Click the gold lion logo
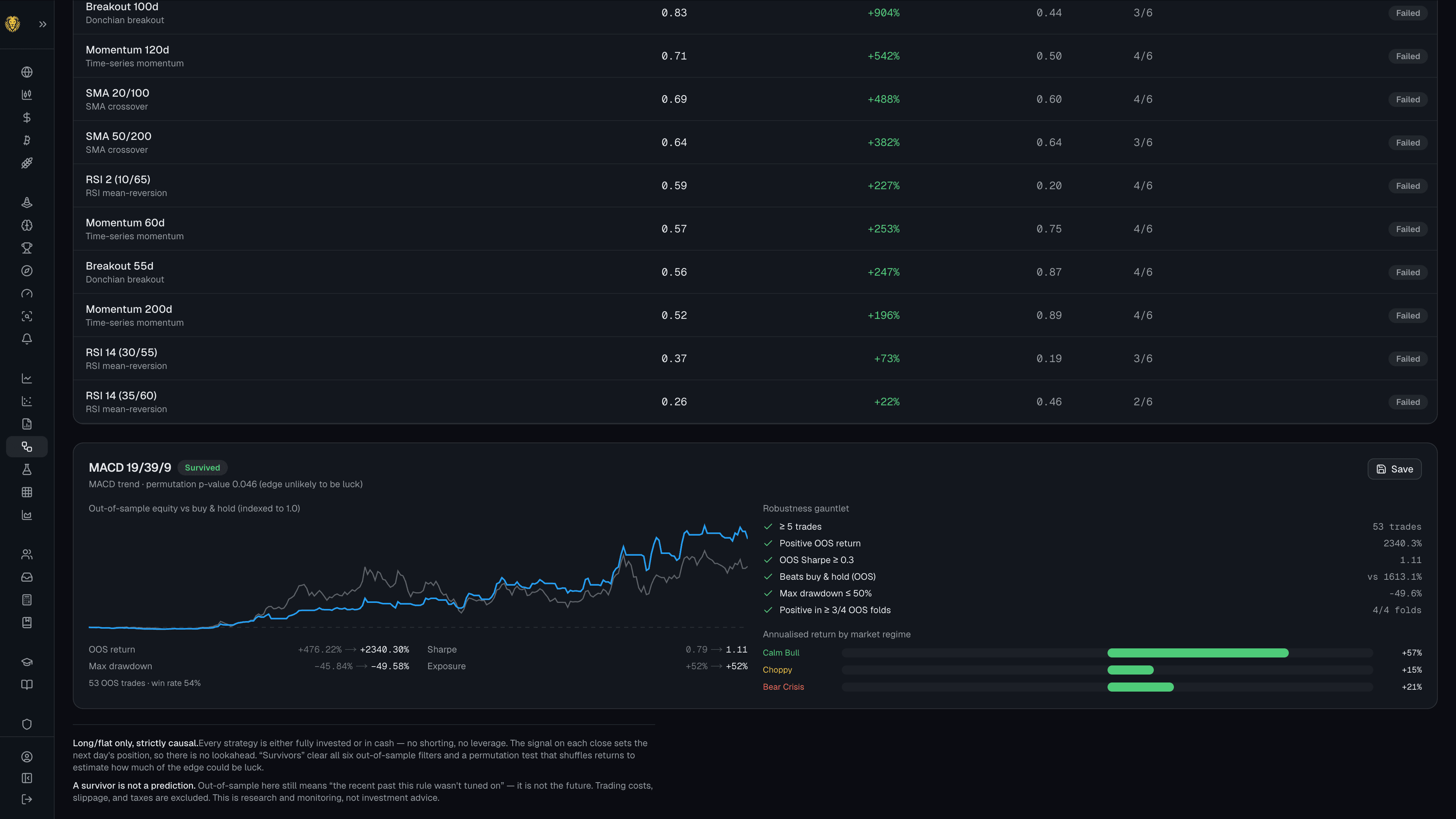 [x=13, y=24]
